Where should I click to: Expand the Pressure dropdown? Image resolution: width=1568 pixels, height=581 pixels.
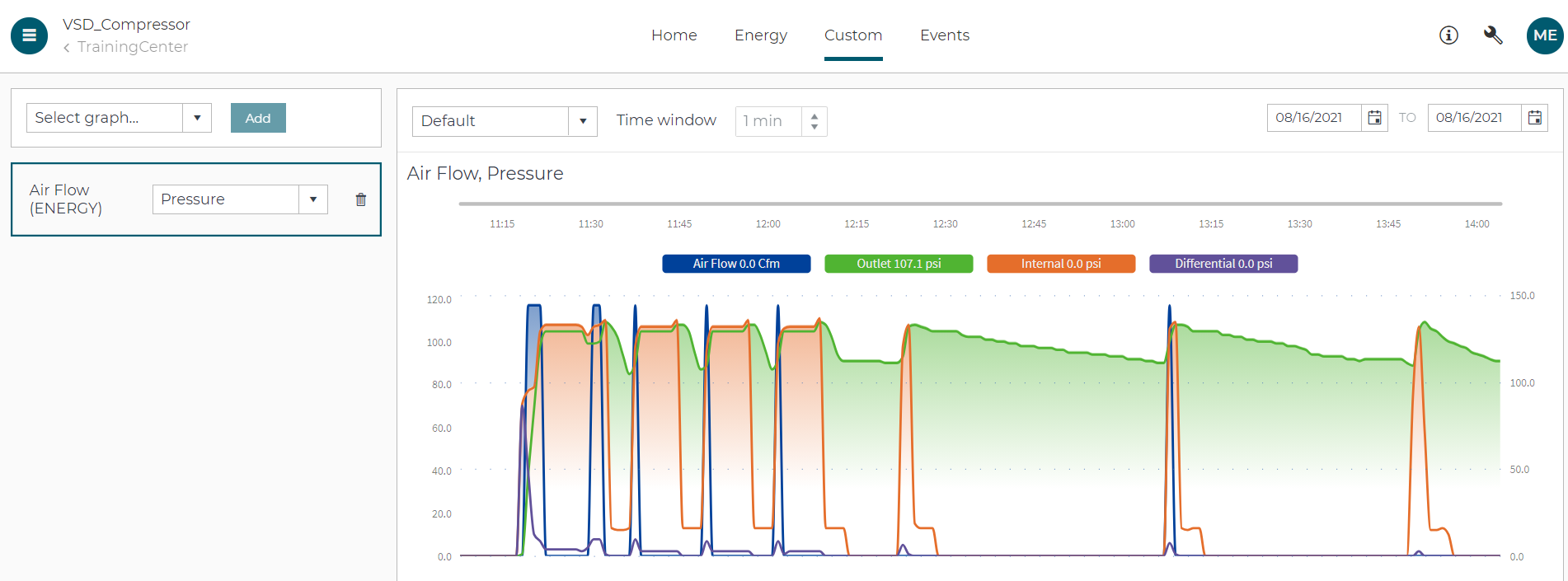tap(313, 199)
